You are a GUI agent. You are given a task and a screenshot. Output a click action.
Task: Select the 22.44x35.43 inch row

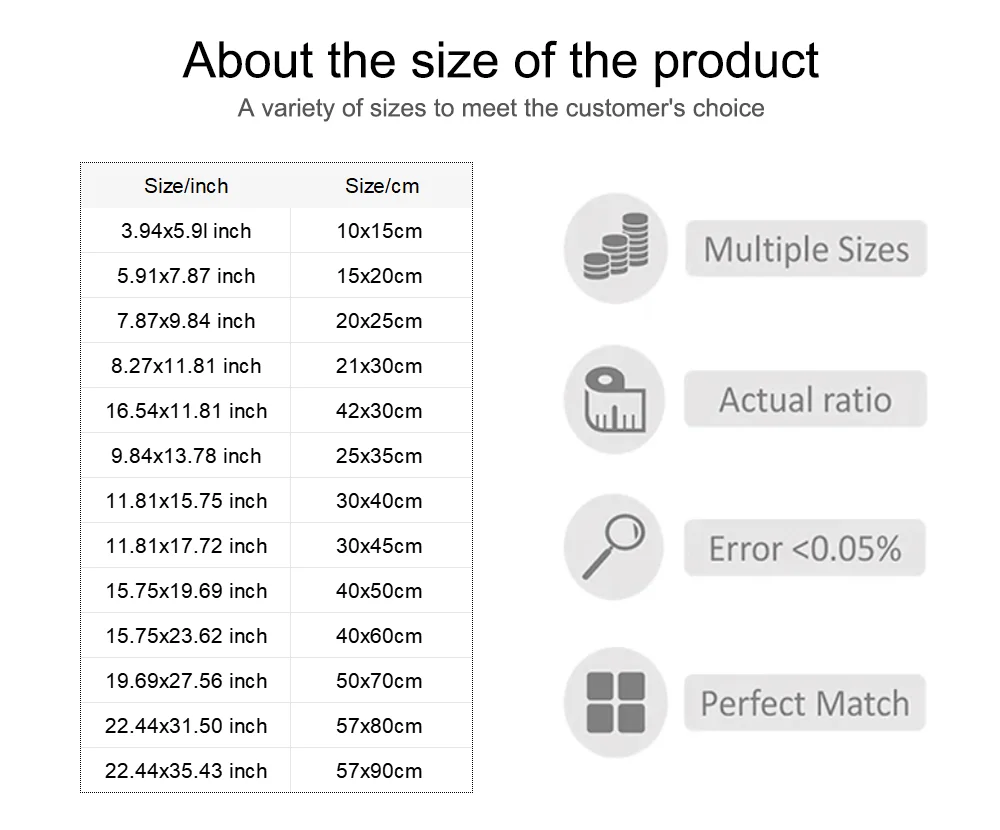click(x=276, y=770)
